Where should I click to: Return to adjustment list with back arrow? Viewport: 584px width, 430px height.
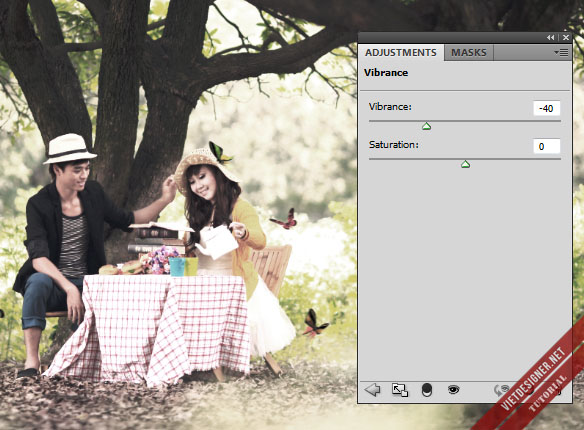coord(372,390)
